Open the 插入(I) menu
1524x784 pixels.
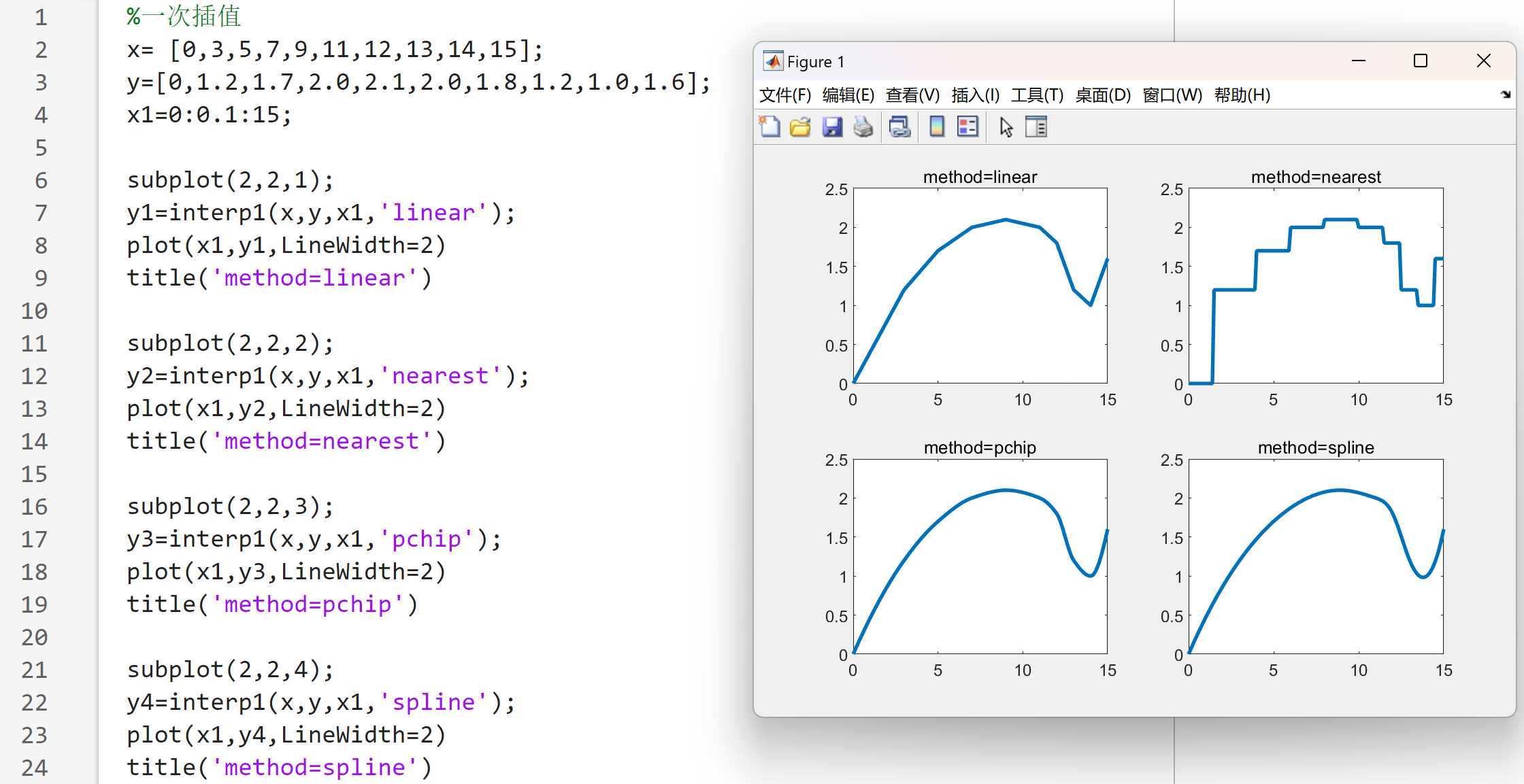pyautogui.click(x=976, y=95)
